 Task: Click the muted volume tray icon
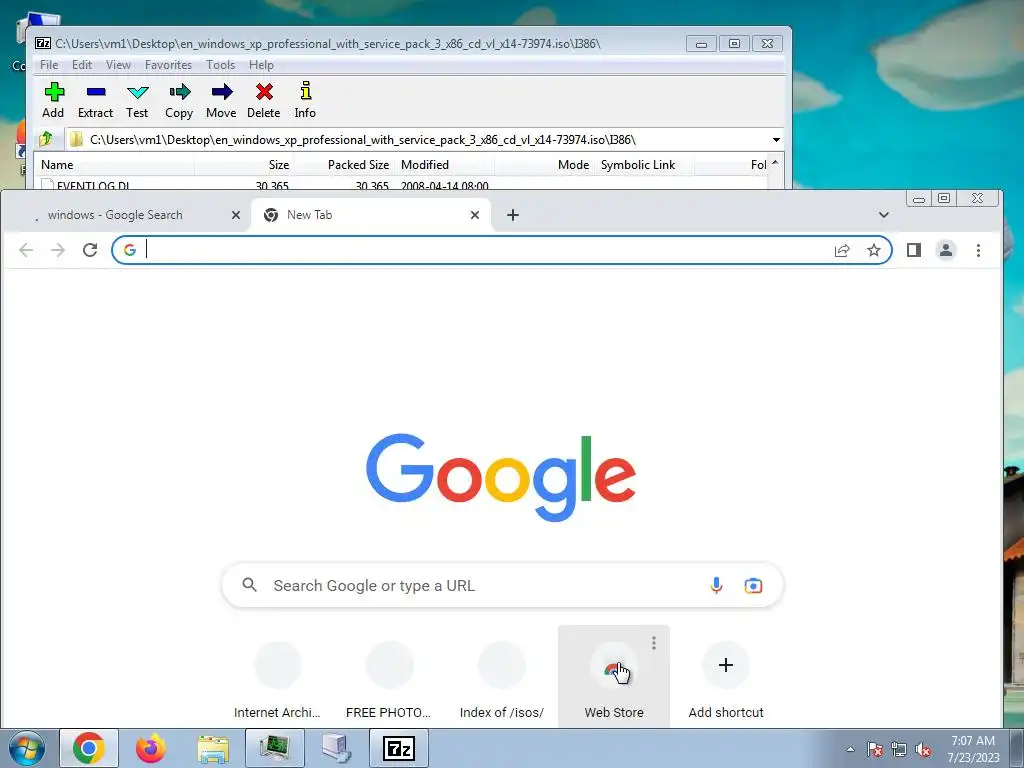pyautogui.click(x=923, y=750)
